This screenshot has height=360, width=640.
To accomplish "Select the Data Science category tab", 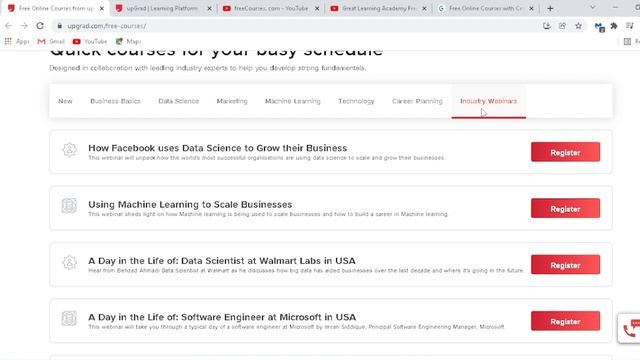I will click(x=178, y=101).
